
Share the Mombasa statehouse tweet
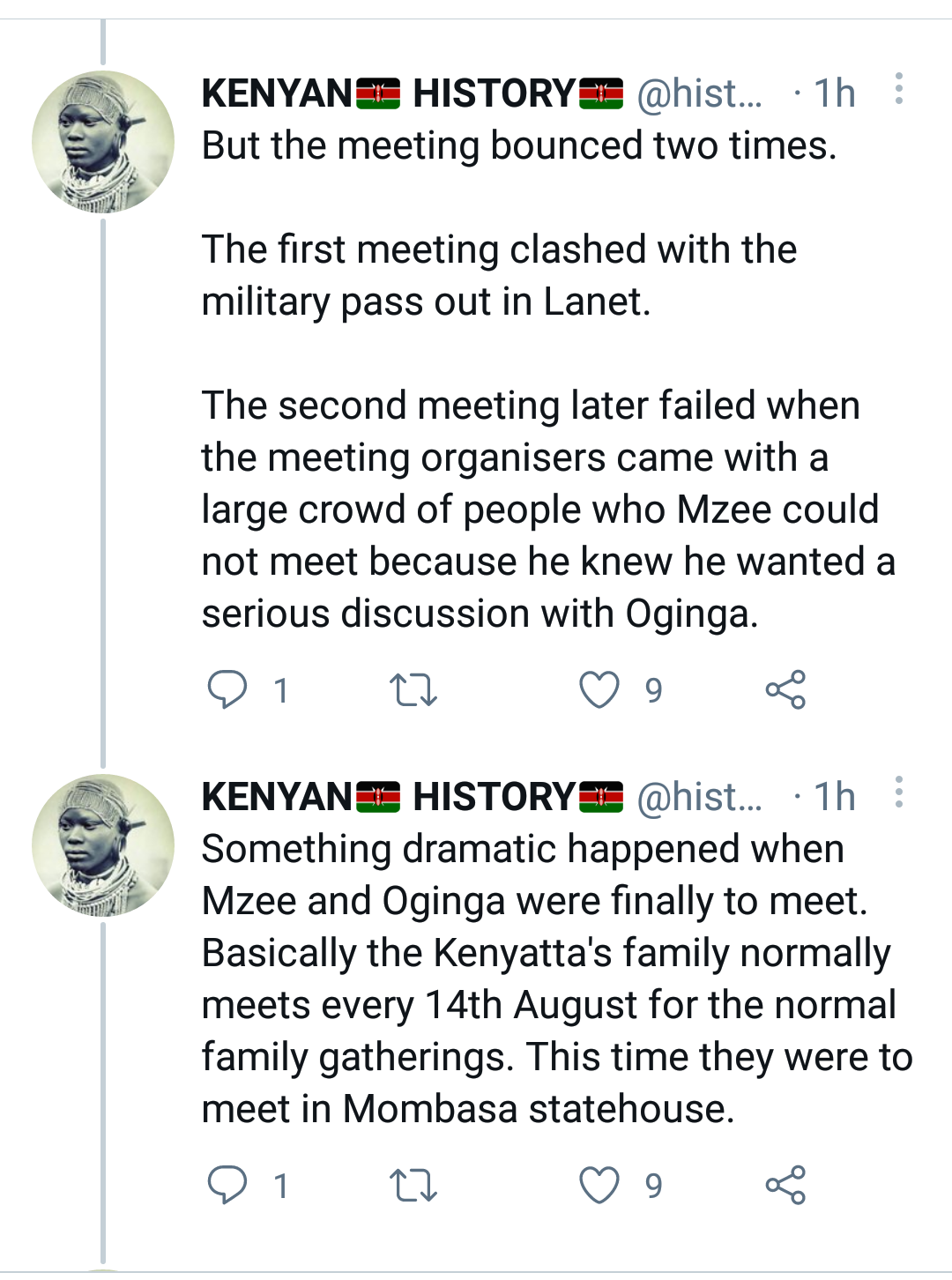click(785, 1185)
